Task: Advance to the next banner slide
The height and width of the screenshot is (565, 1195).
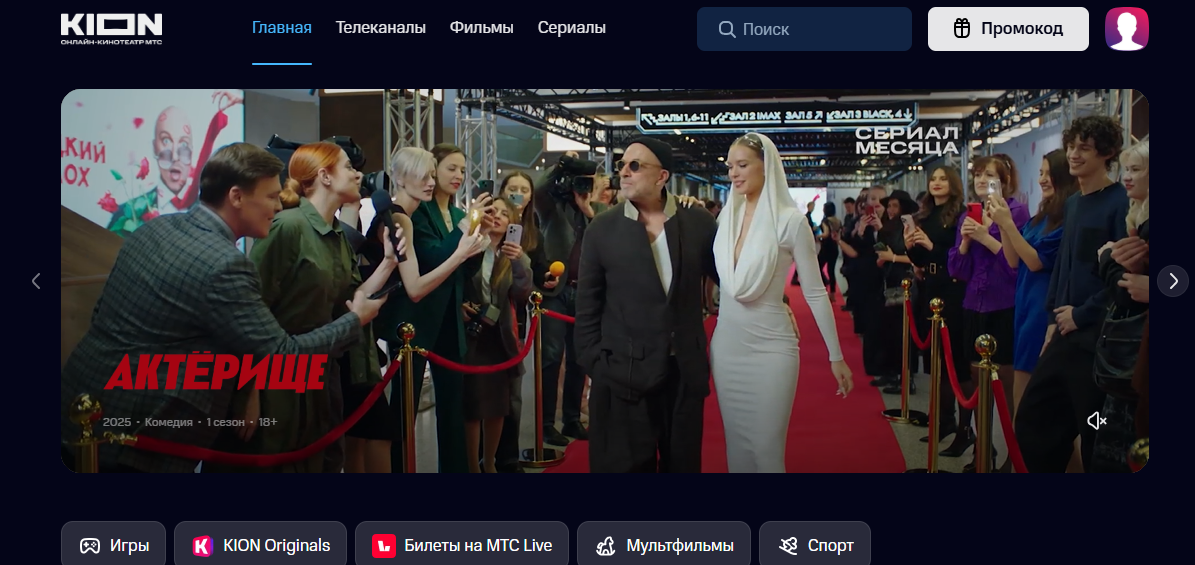Action: pyautogui.click(x=1173, y=281)
